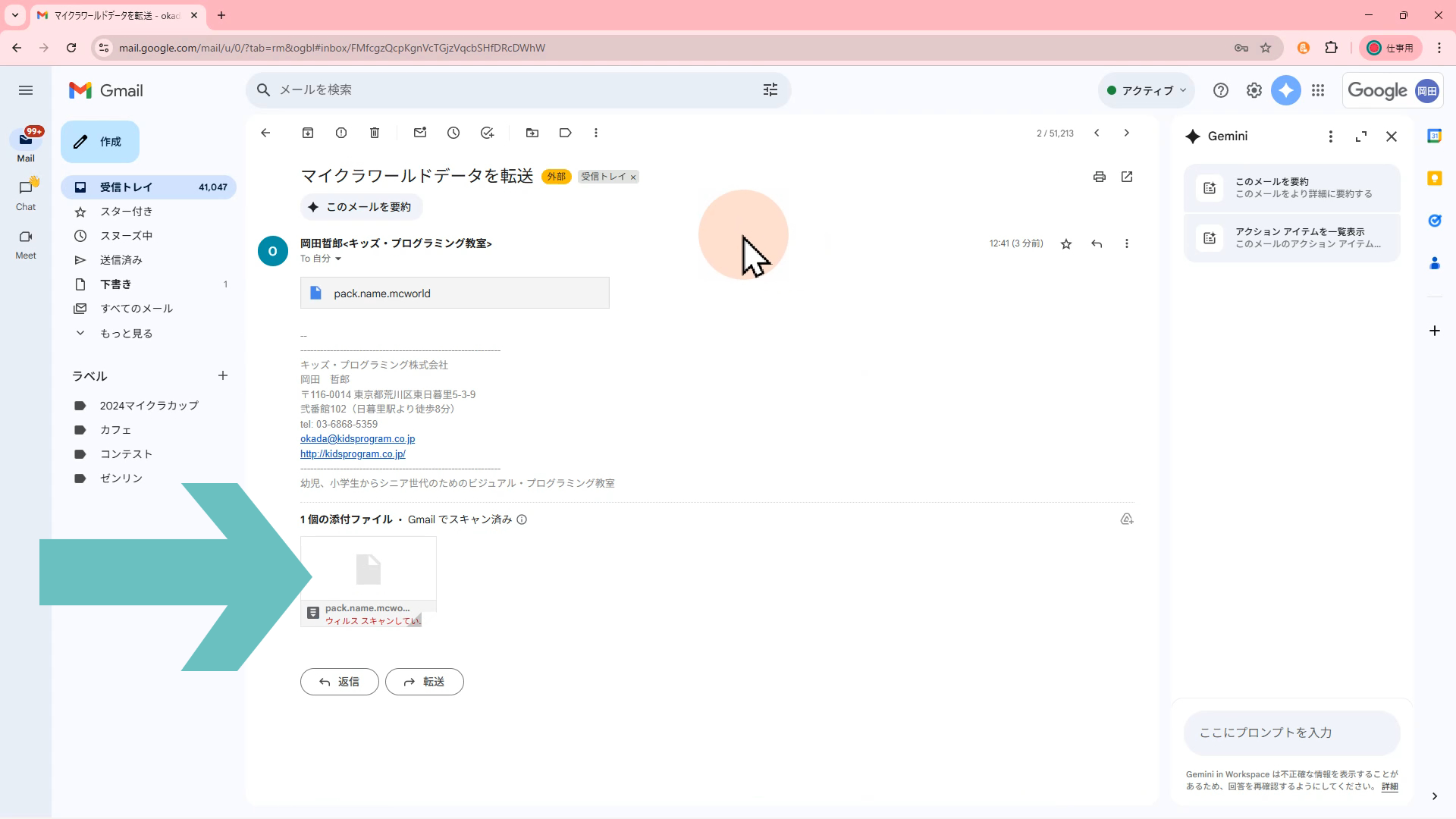Viewport: 1456px width, 819px height.
Task: Open the 送信済み folder
Action: tap(121, 260)
